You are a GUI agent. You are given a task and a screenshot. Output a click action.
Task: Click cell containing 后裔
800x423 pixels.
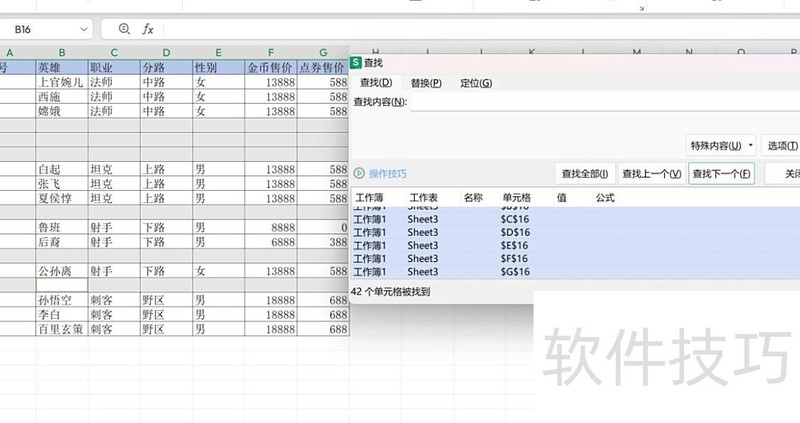pyautogui.click(x=62, y=242)
